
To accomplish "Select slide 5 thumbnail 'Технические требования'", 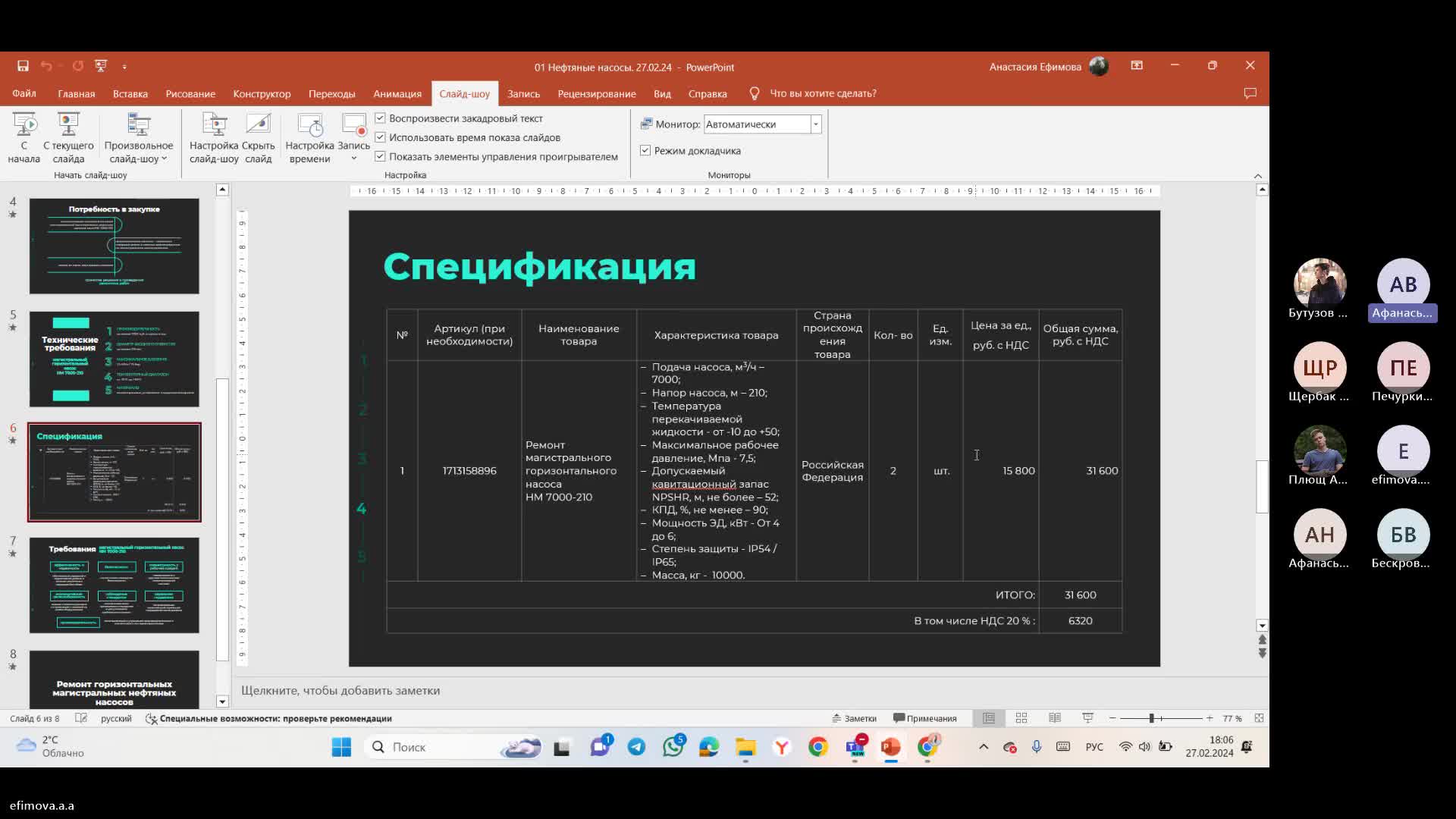I will (x=115, y=359).
